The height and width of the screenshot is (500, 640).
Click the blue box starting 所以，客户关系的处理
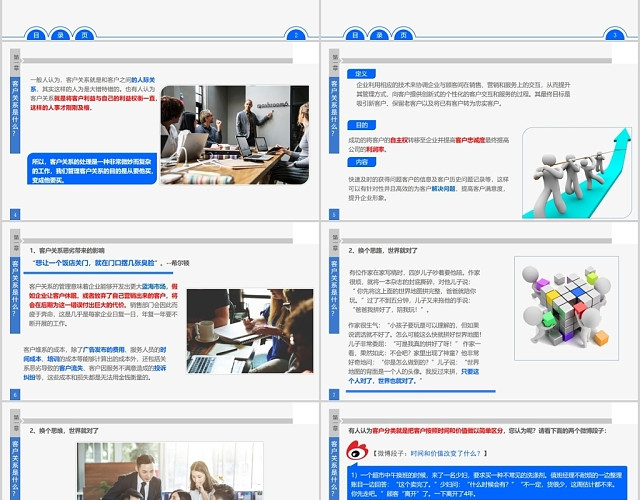coord(92,169)
